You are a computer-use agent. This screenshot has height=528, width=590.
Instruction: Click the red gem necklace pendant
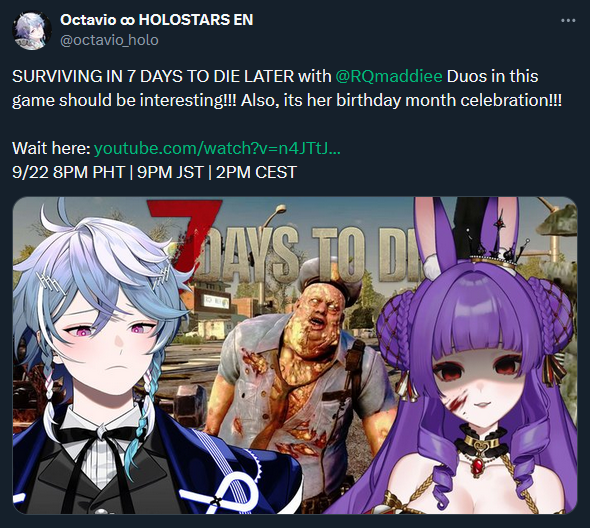(x=477, y=466)
